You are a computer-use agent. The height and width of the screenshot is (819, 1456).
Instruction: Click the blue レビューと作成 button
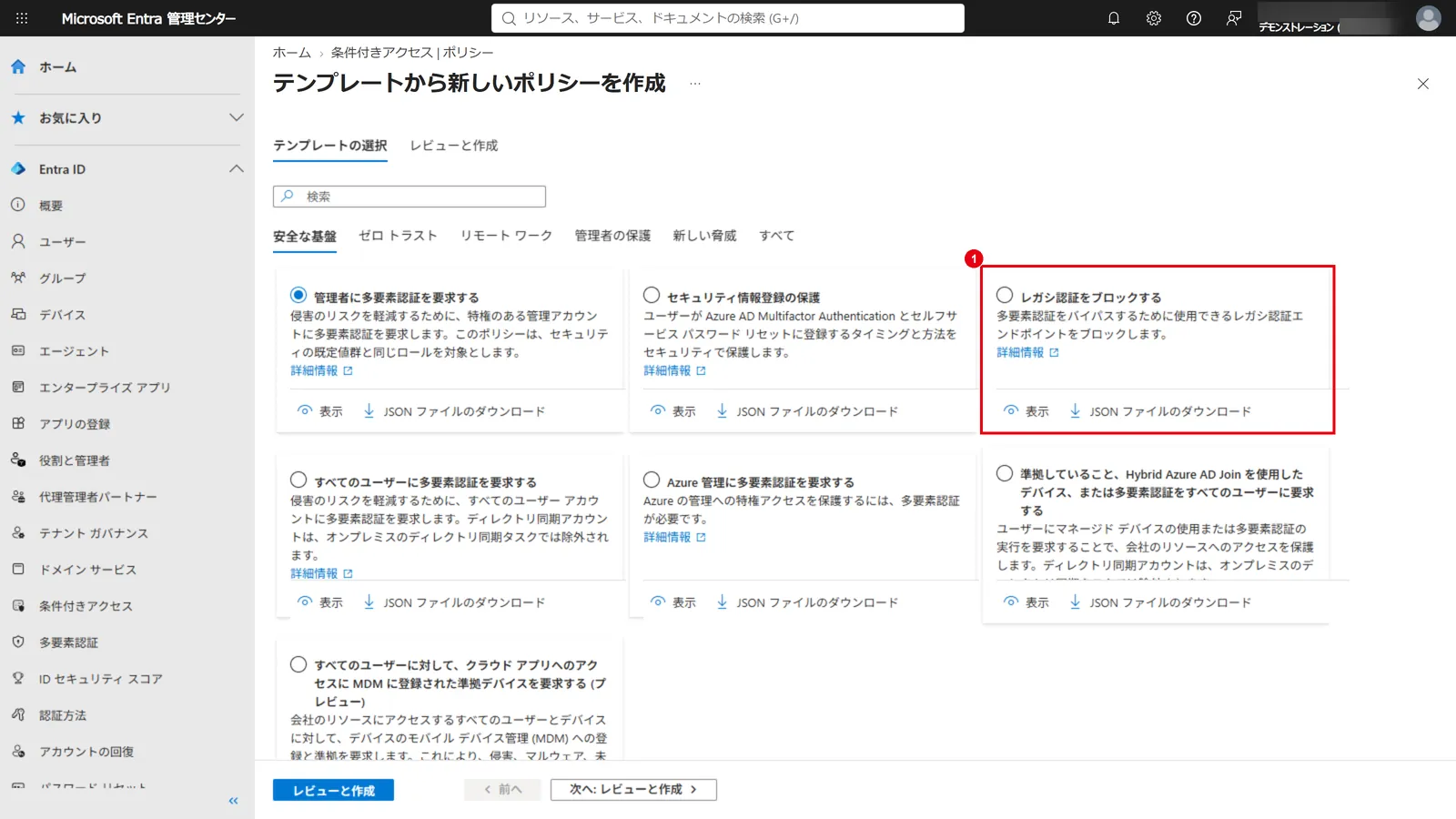pyautogui.click(x=333, y=790)
